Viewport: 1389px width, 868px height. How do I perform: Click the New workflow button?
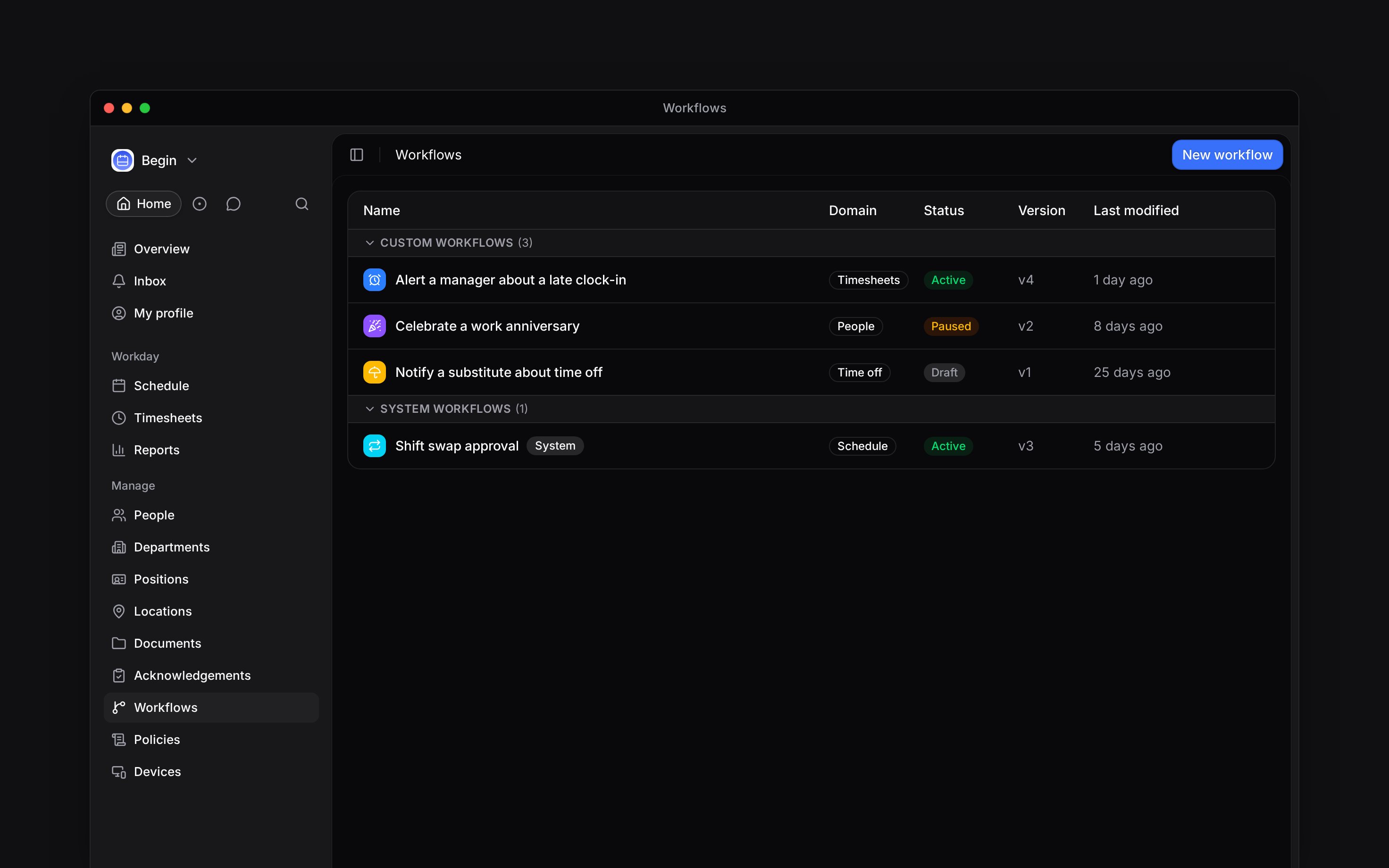click(1227, 155)
